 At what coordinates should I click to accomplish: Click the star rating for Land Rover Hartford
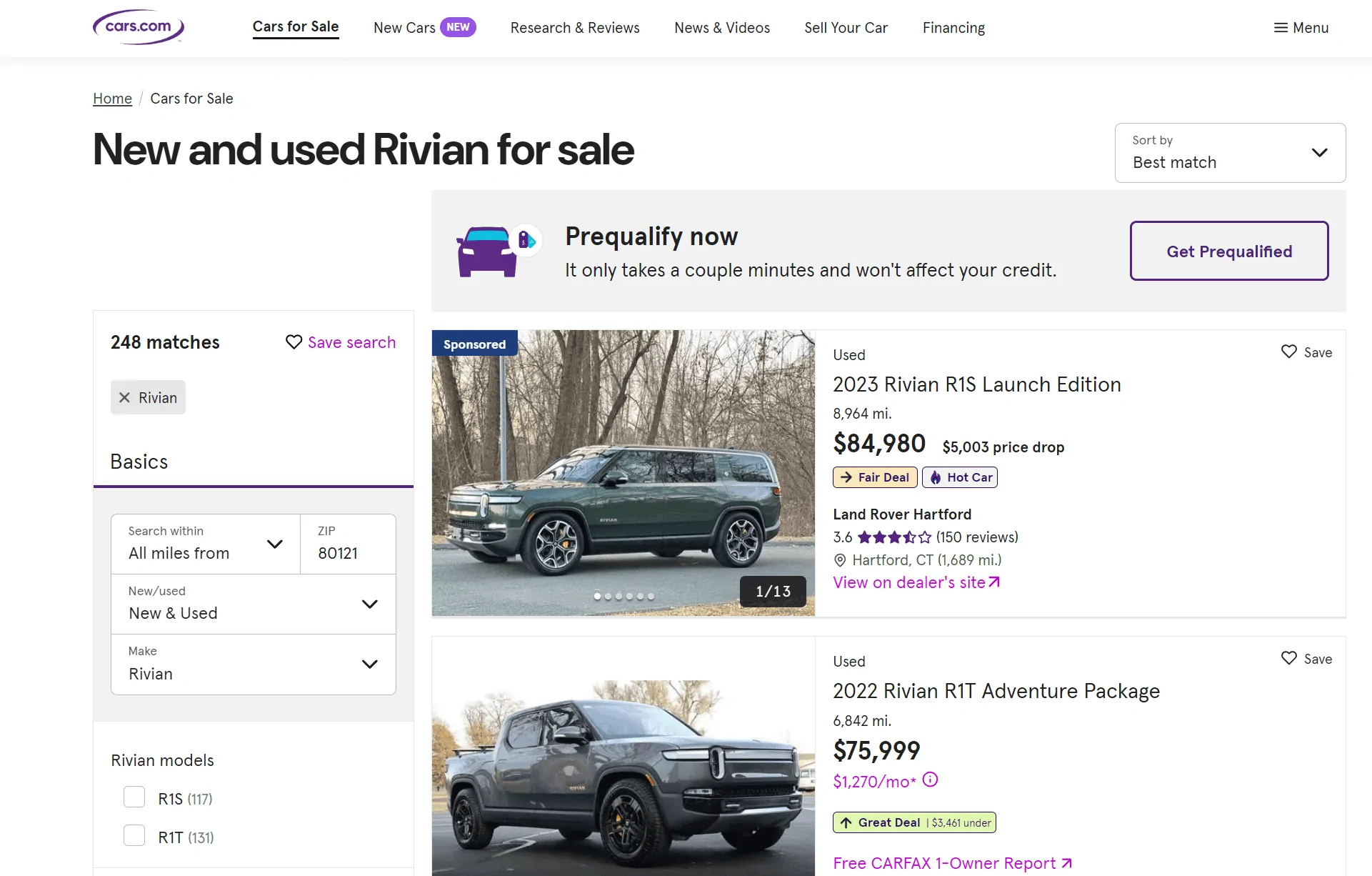coord(894,537)
